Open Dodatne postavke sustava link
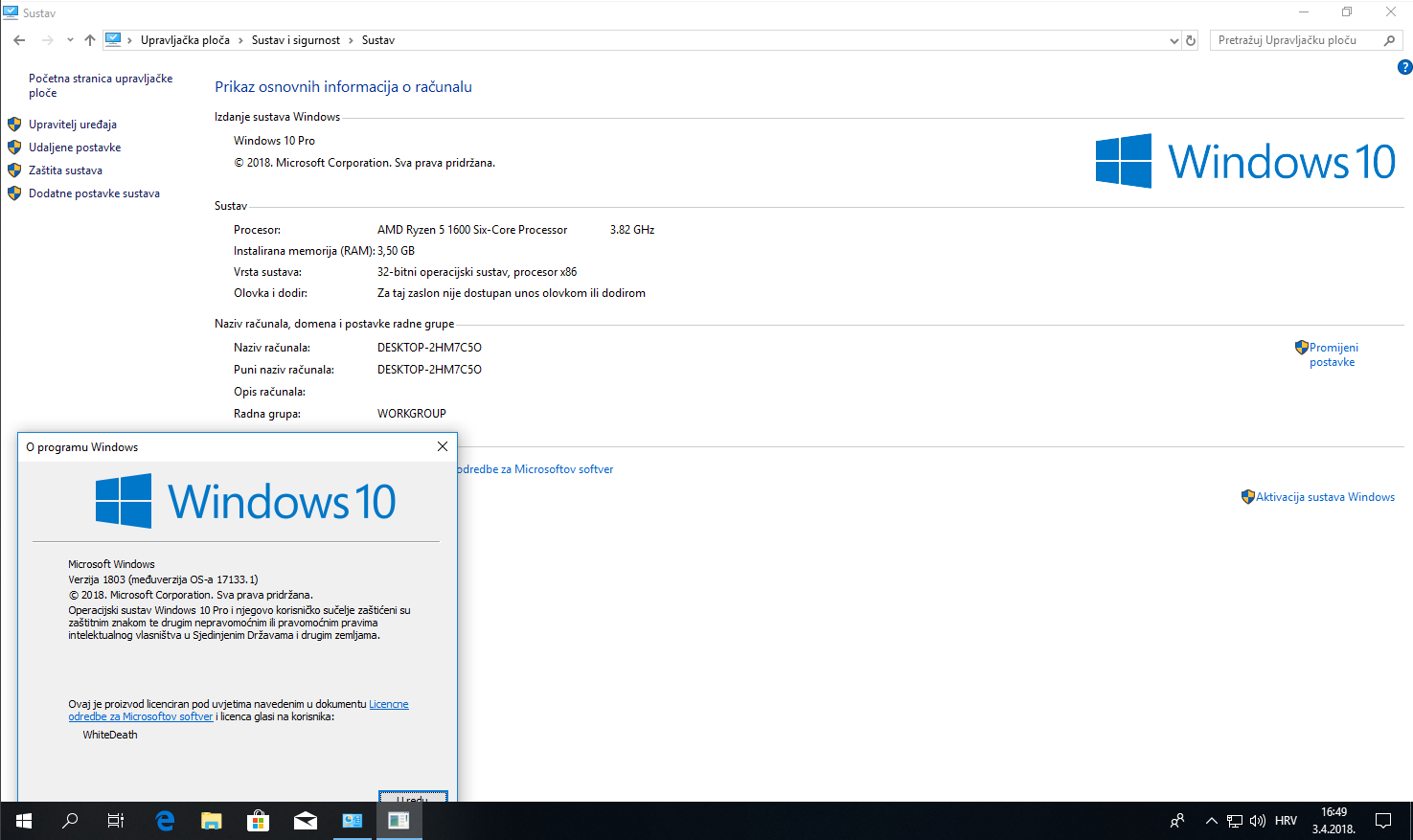 click(x=94, y=193)
